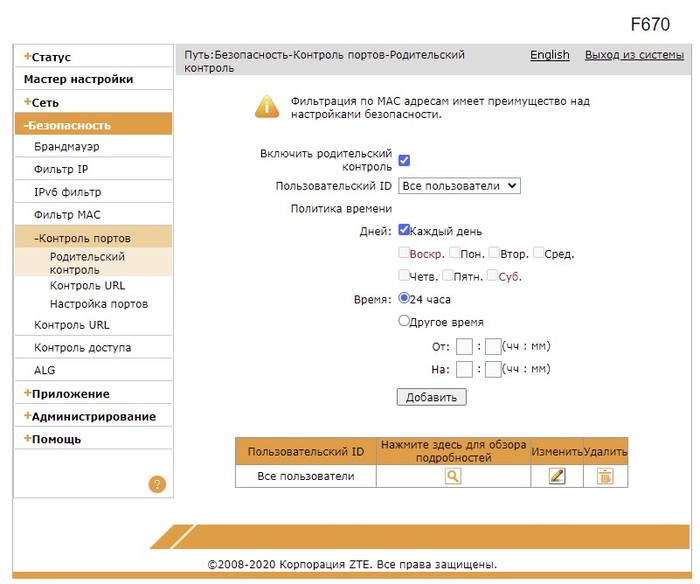Viewport: 700px width, 584px height.
Task: Open top-level Контроль URL below Настройка портов
Action: click(71, 325)
